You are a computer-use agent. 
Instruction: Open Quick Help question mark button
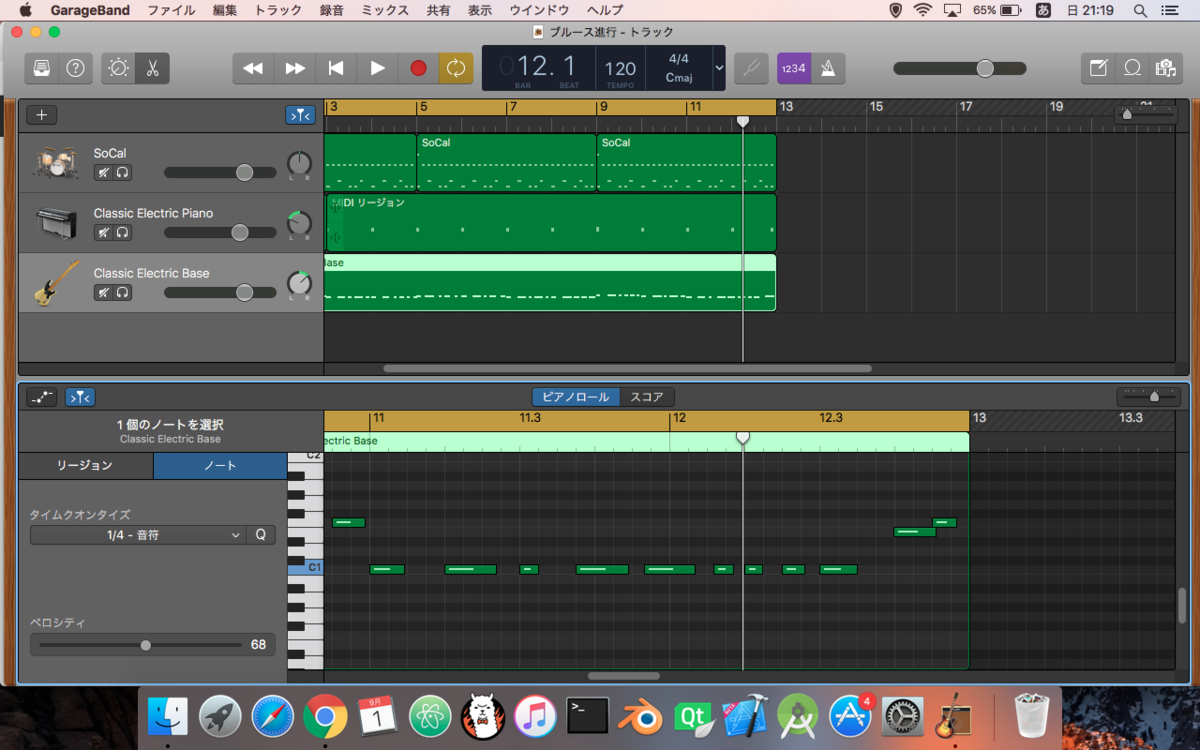click(75, 68)
